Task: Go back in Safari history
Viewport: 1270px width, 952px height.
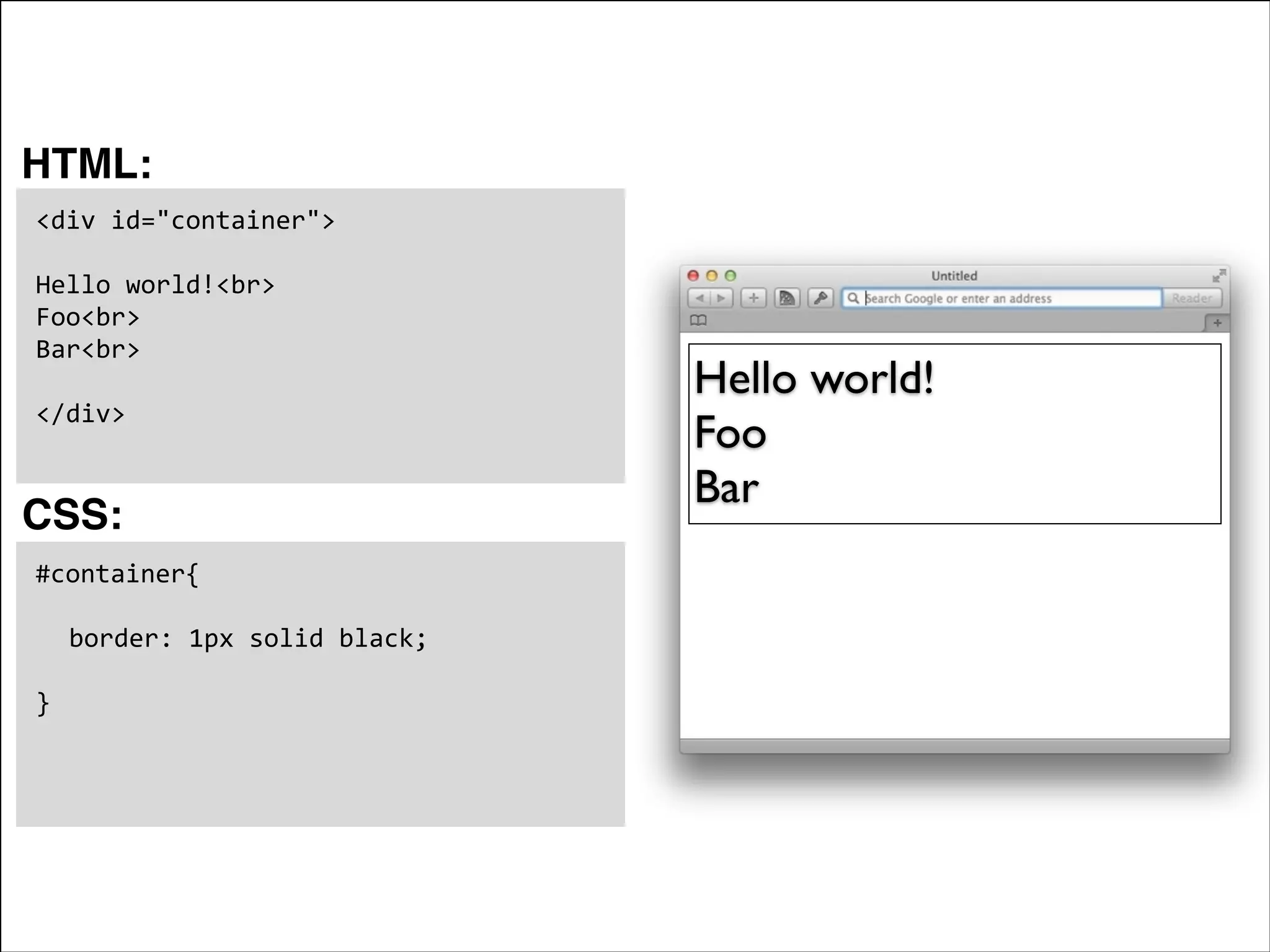Action: pos(699,298)
